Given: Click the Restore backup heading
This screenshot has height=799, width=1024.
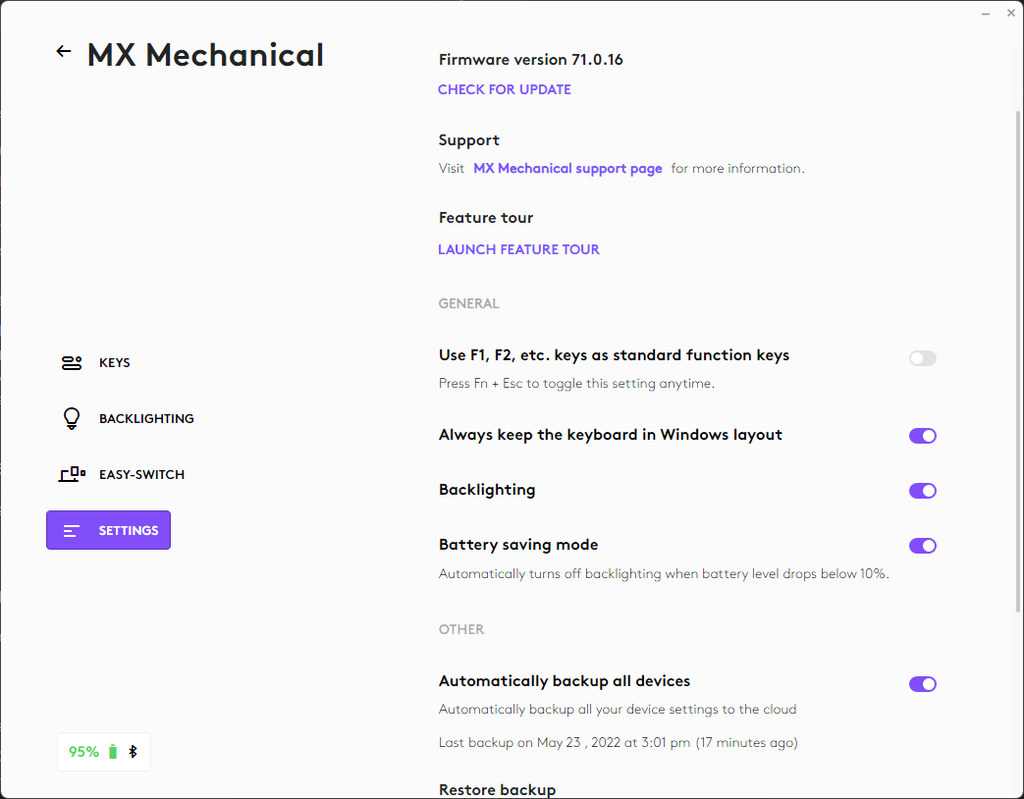Looking at the screenshot, I should tap(497, 790).
